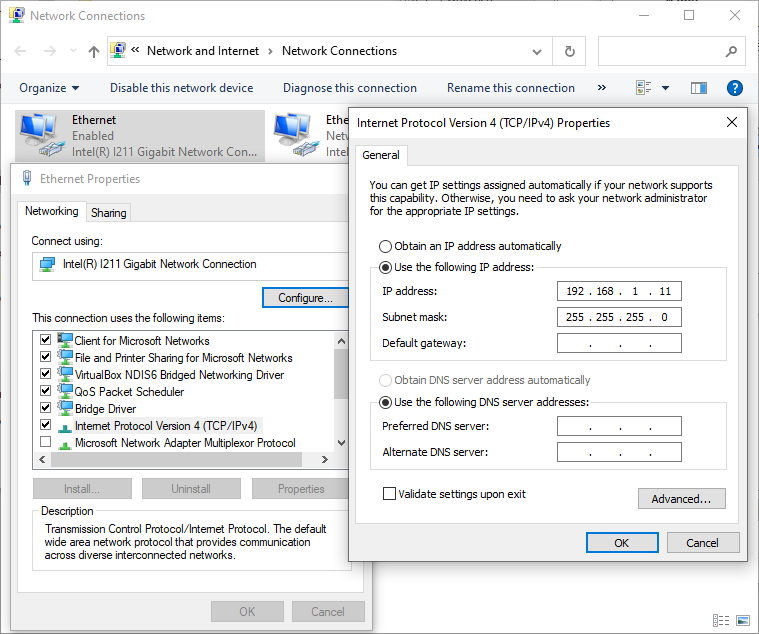This screenshot has height=634, width=759.
Task: Click in the search input box
Action: pos(661,51)
